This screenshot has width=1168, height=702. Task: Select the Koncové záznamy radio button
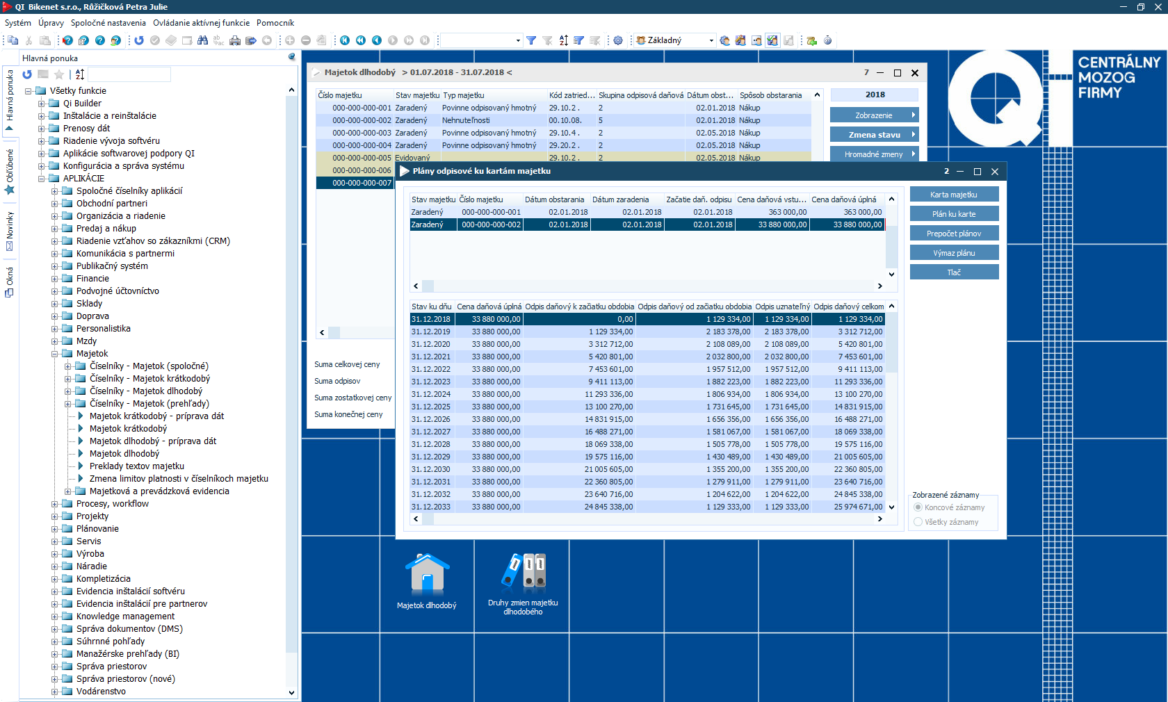coord(918,508)
